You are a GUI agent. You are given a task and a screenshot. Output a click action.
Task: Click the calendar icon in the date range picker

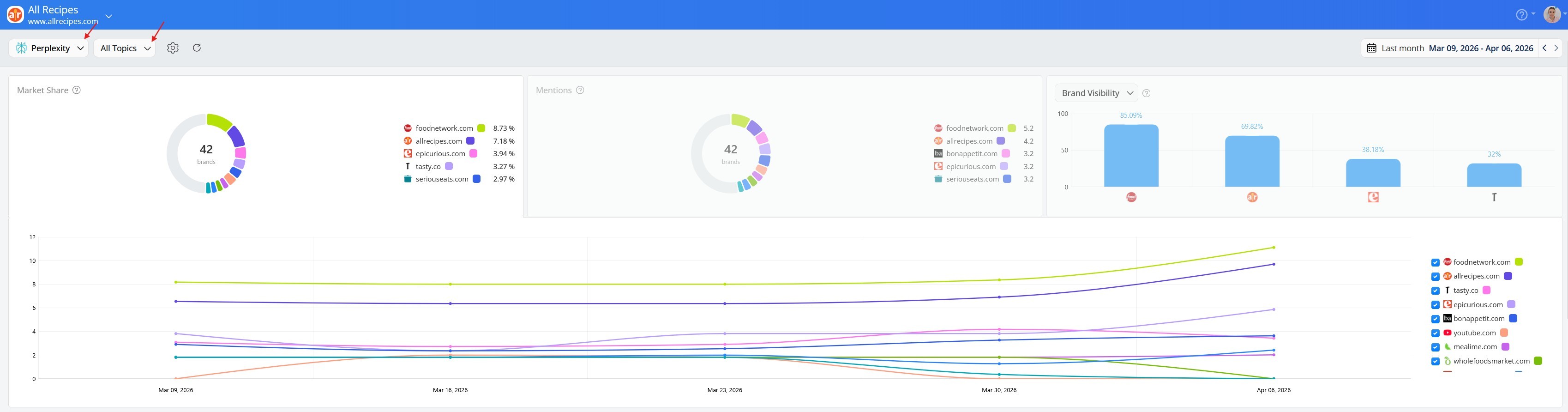[x=1371, y=48]
